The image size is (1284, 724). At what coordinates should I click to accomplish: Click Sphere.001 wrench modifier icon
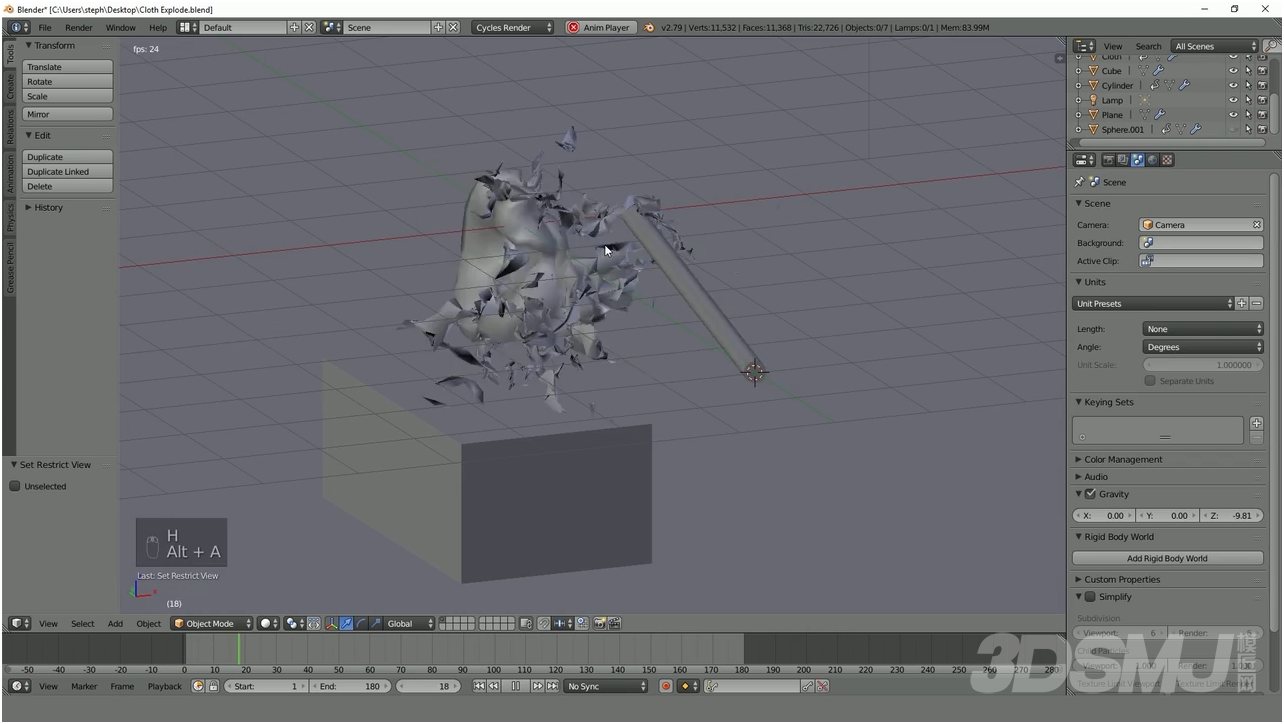(x=1196, y=129)
